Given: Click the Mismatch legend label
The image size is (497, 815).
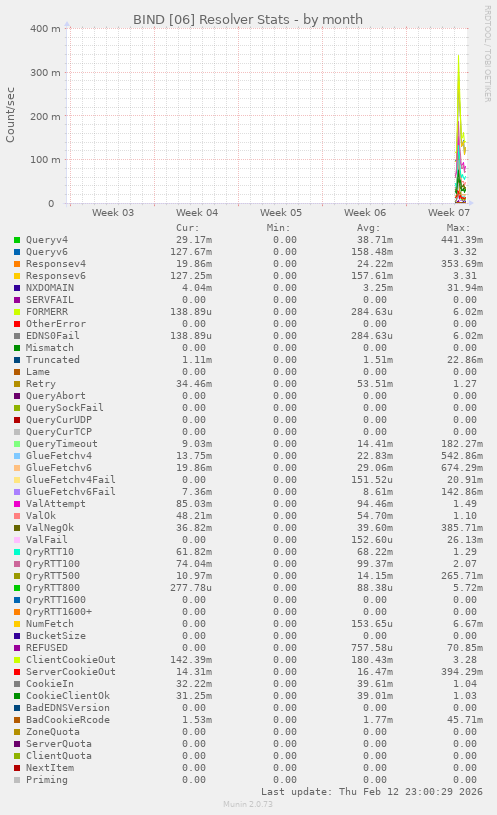Looking at the screenshot, I should [x=50, y=348].
